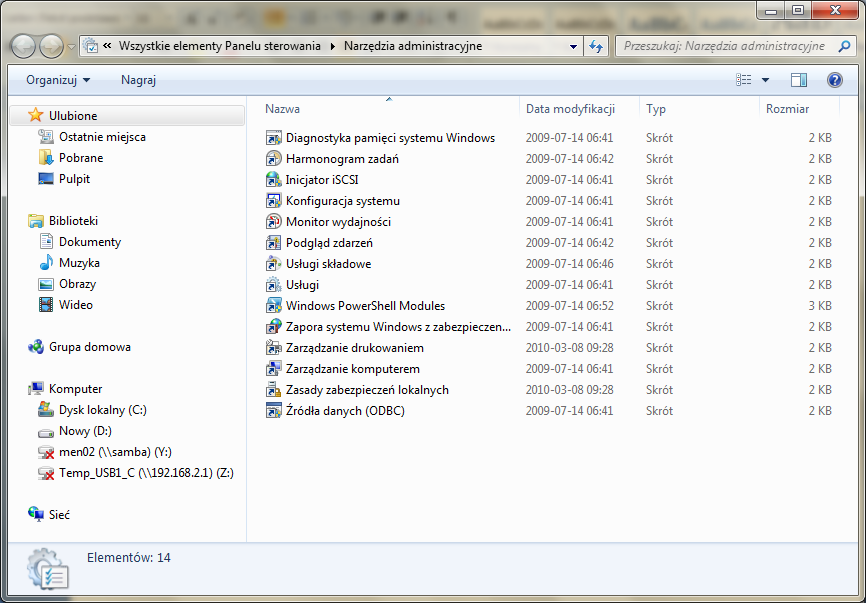This screenshot has width=866, height=603.
Task: Click the Narzędzia administracyjne breadcrumb
Action: [413, 46]
